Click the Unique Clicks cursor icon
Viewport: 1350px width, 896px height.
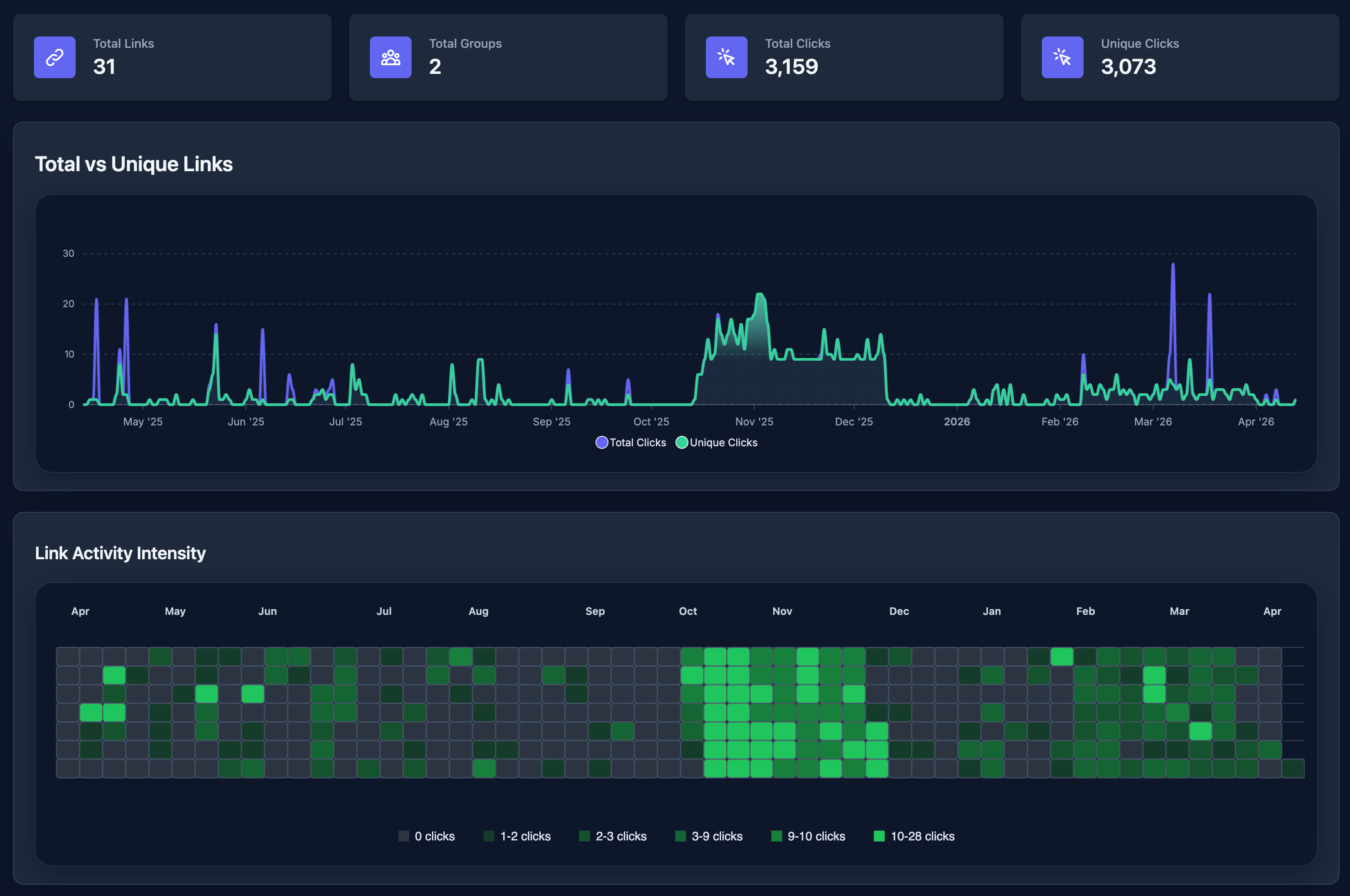tap(1062, 57)
